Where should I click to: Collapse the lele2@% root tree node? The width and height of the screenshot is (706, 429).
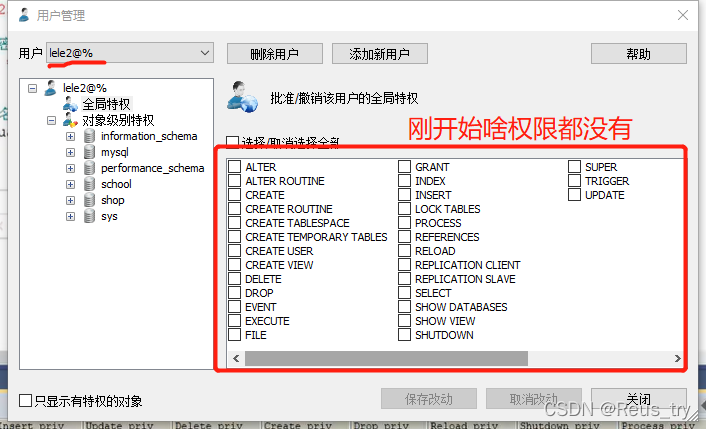pyautogui.click(x=32, y=88)
